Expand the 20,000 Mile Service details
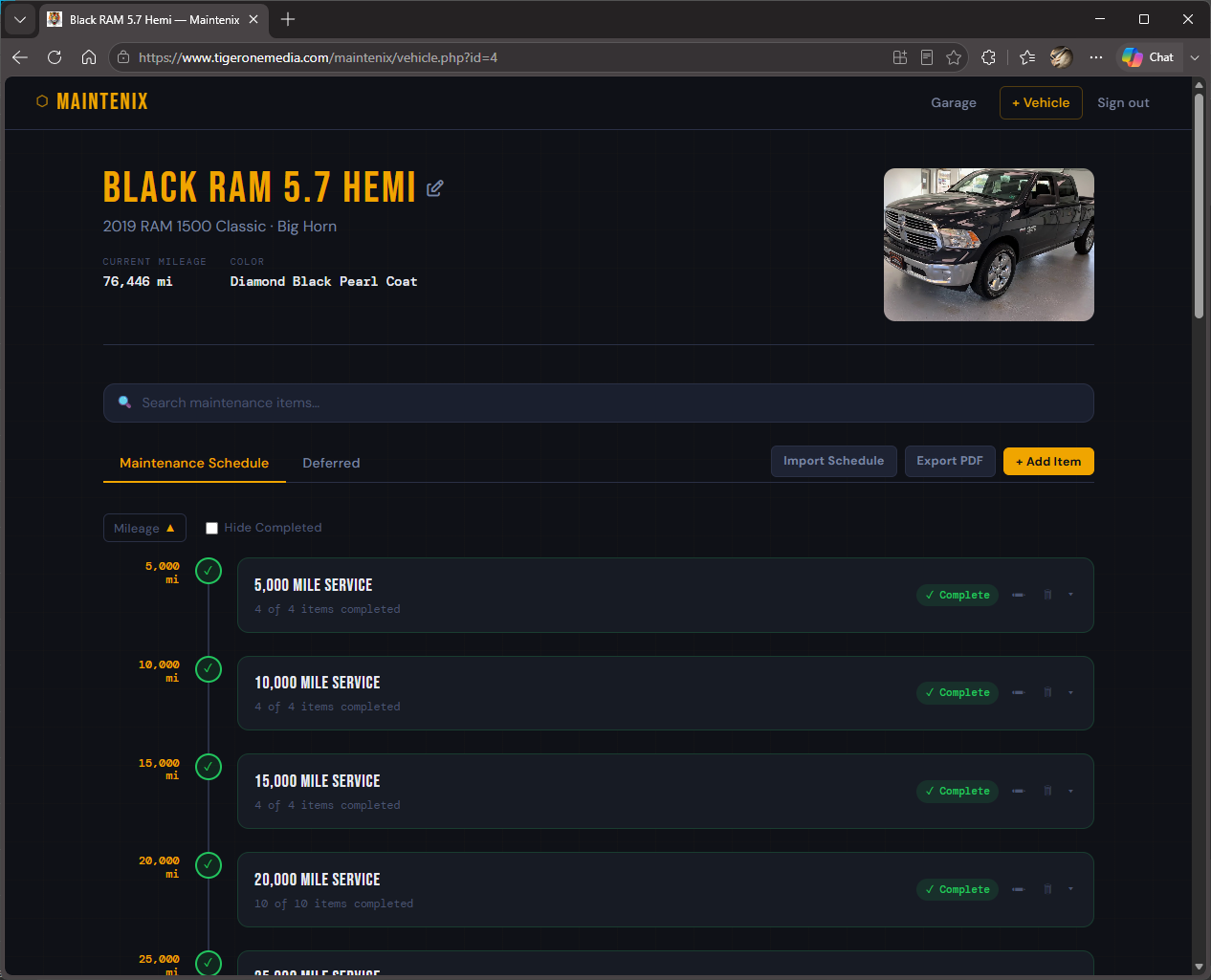1211x980 pixels. [1070, 889]
